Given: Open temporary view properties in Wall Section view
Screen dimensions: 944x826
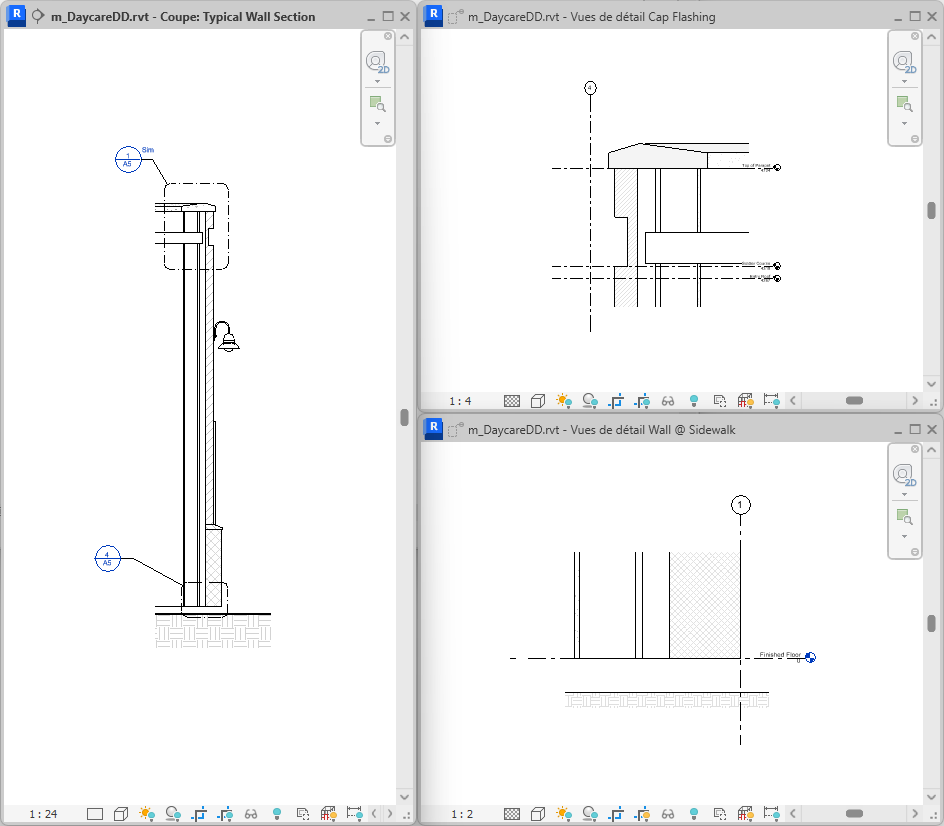Looking at the screenshot, I should tap(302, 814).
